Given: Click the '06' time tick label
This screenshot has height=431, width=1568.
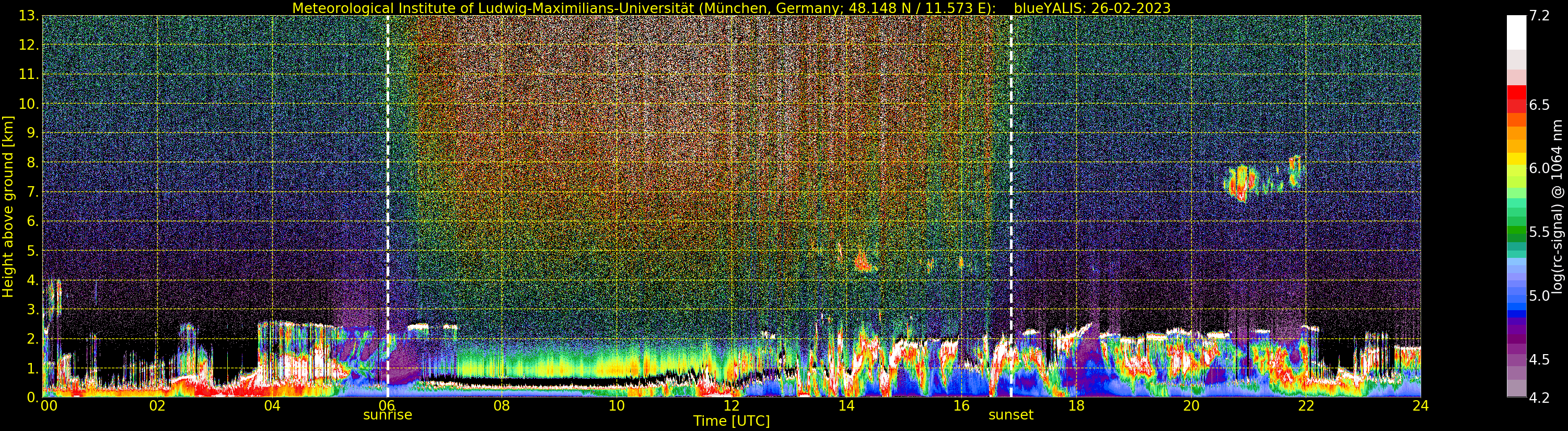Looking at the screenshot, I should click(x=387, y=405).
